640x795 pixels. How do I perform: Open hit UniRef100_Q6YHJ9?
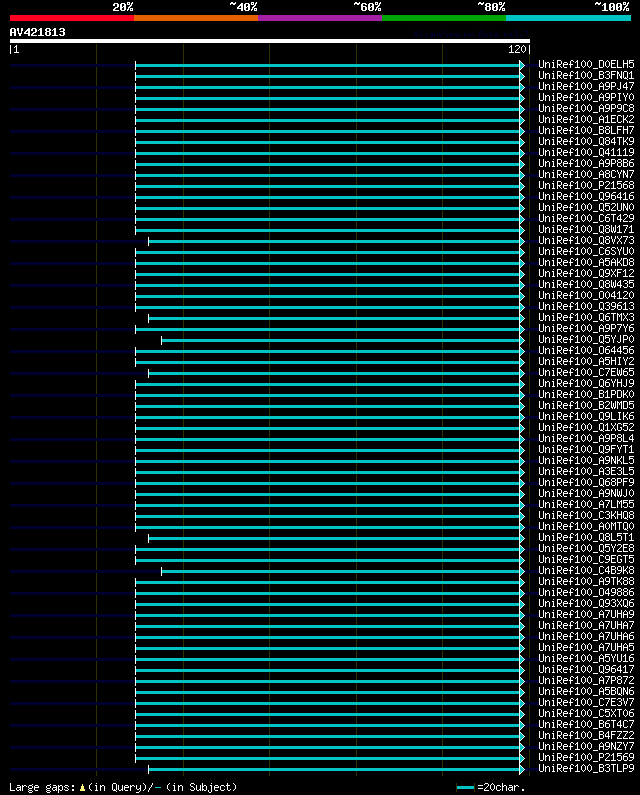(x=586, y=383)
